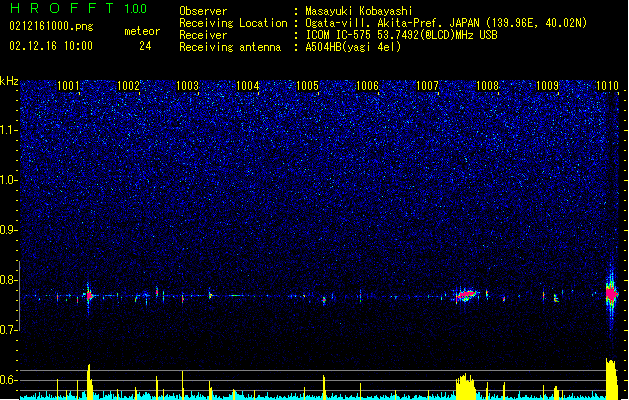Click the HROFFT 1.0.0 title text
Screen dimensions: 629x400
78,8
